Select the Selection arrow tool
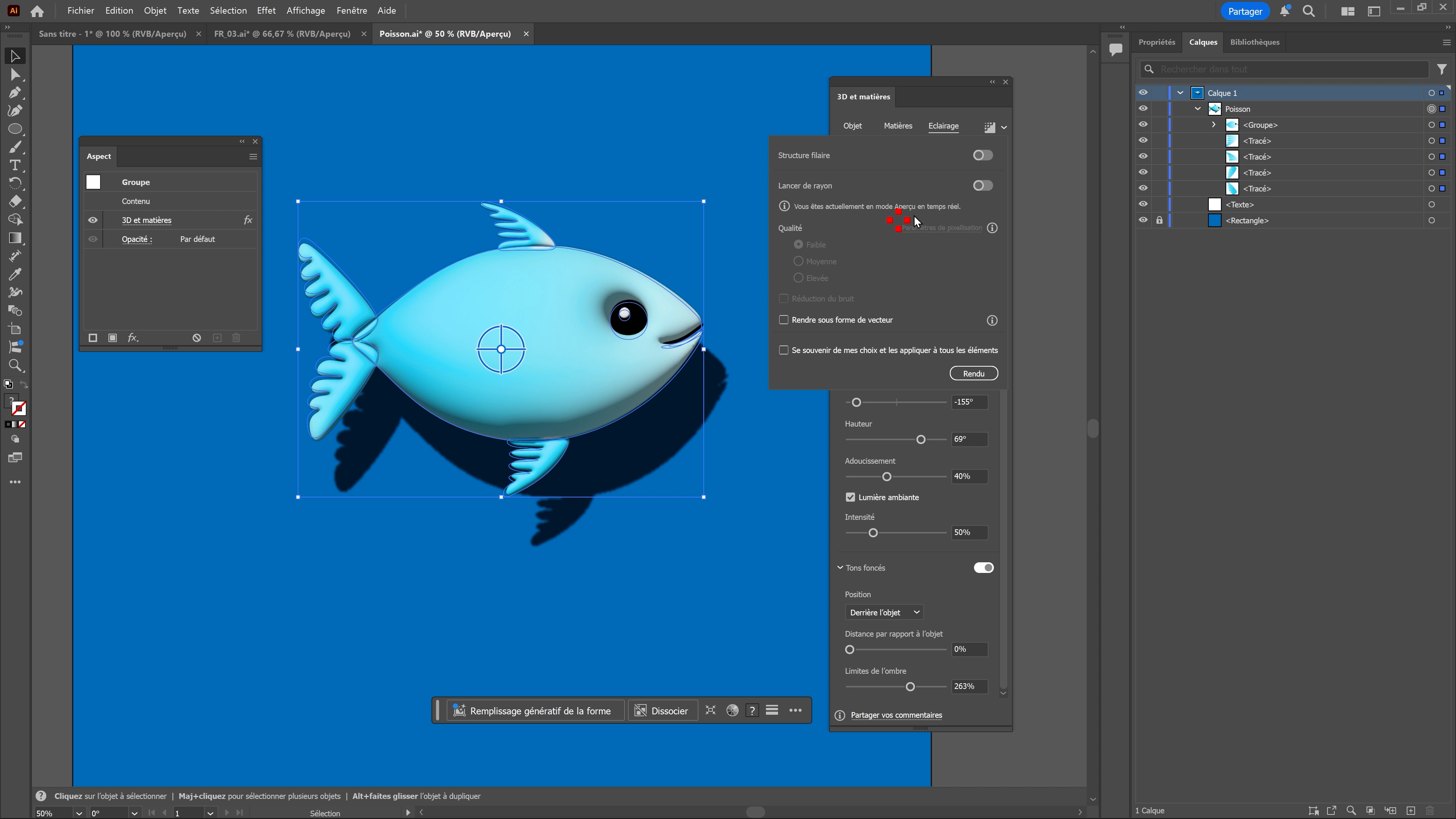1456x819 pixels. [15, 56]
